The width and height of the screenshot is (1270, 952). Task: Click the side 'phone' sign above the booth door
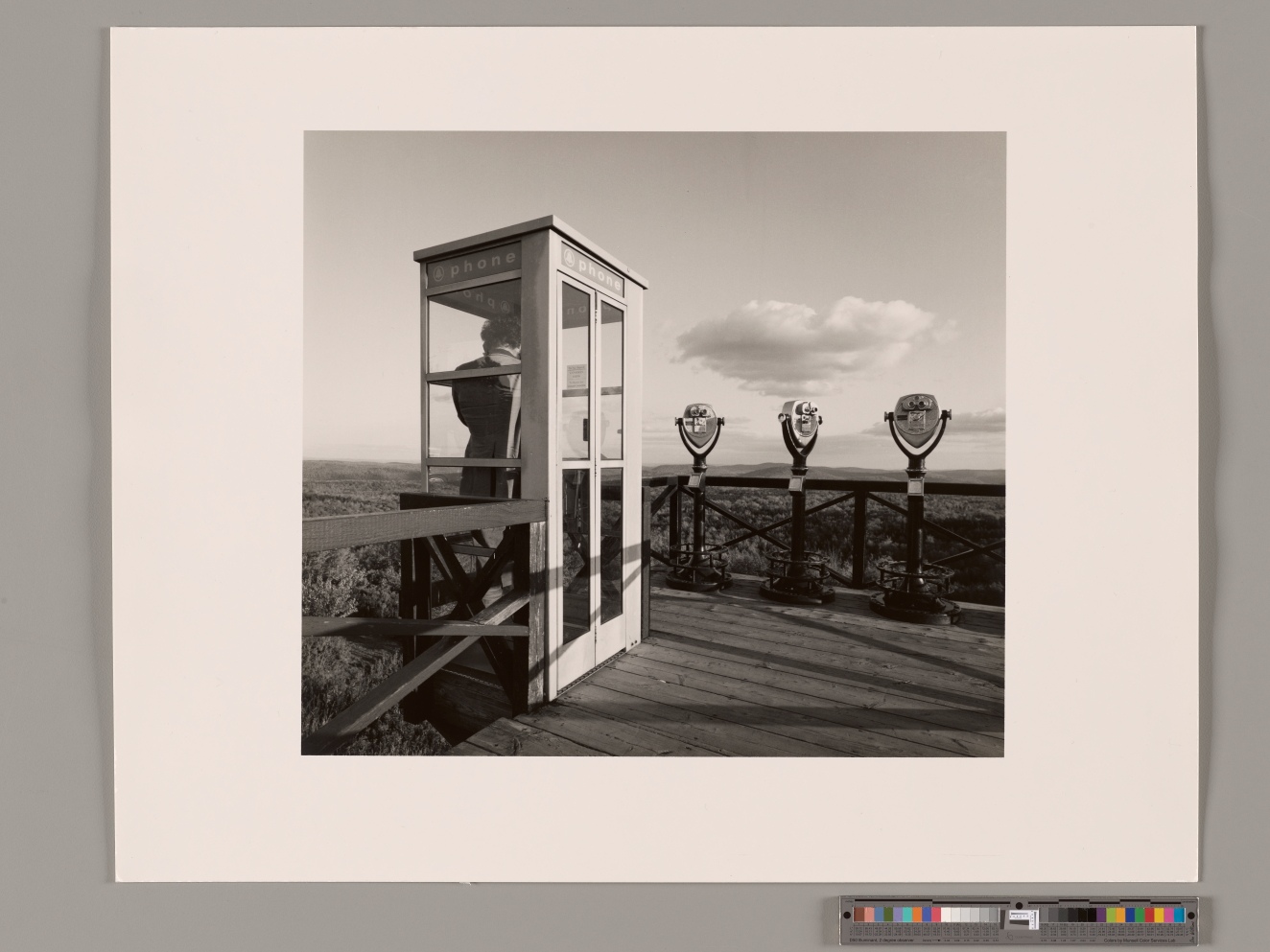point(592,266)
